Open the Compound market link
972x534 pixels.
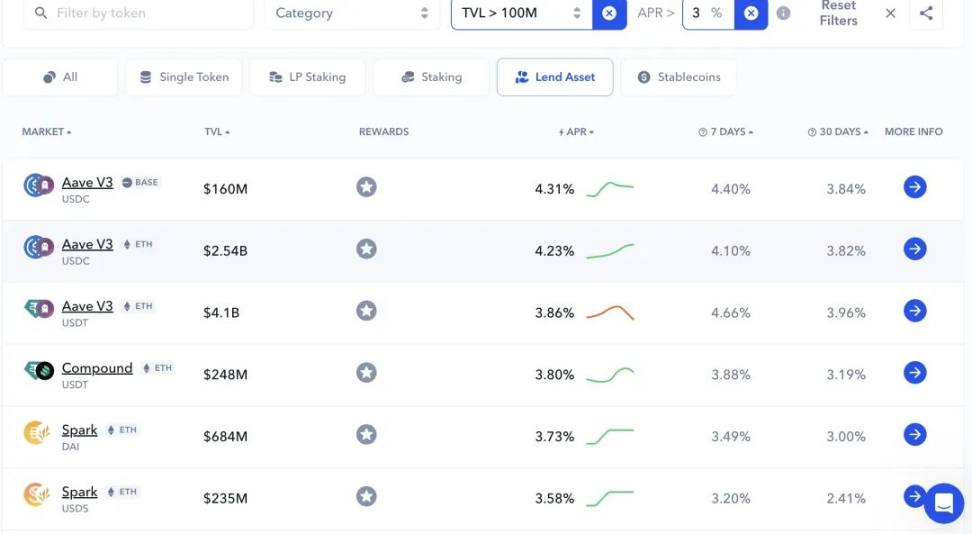click(97, 368)
